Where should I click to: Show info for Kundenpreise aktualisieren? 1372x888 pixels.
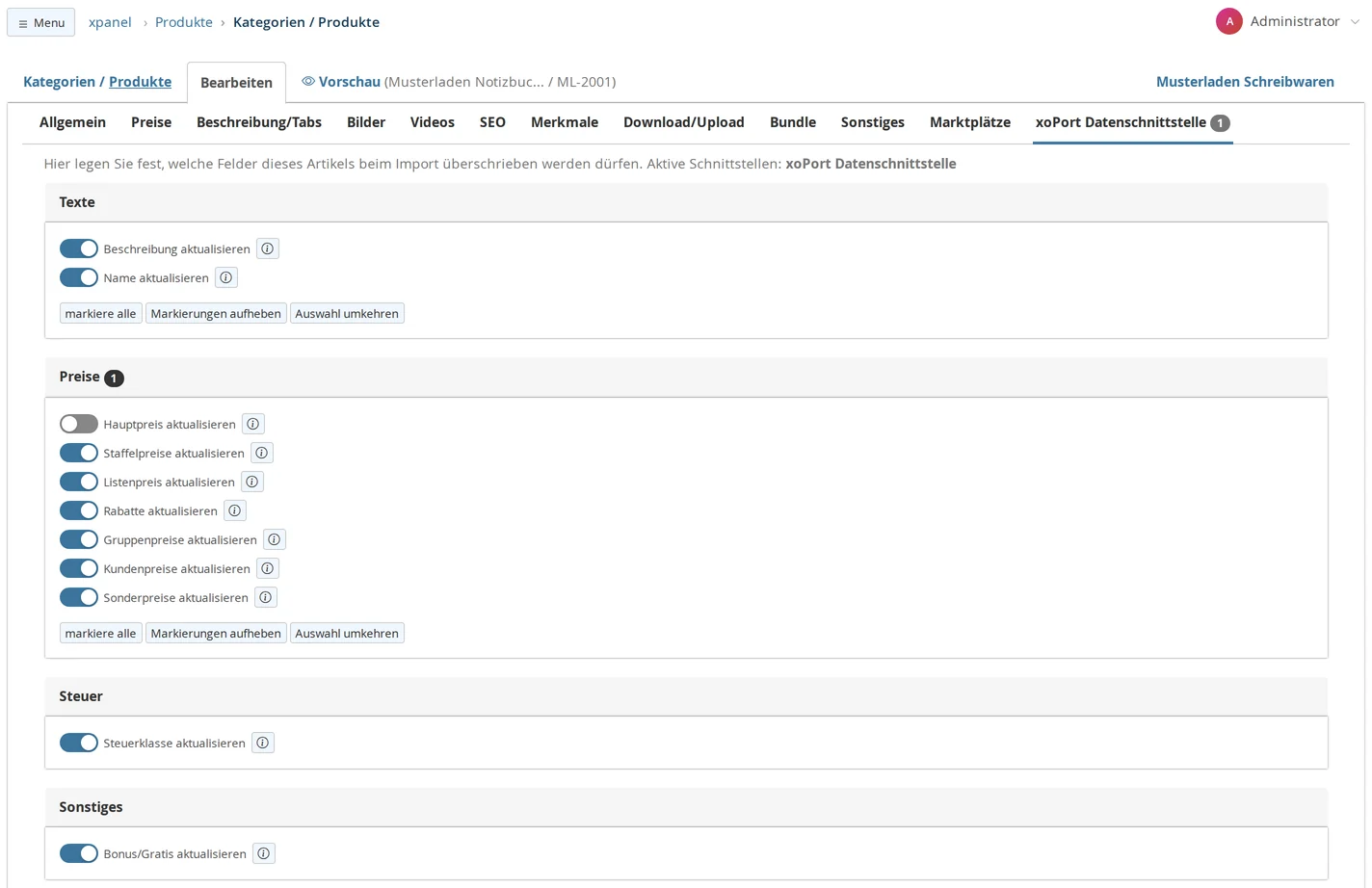click(268, 568)
